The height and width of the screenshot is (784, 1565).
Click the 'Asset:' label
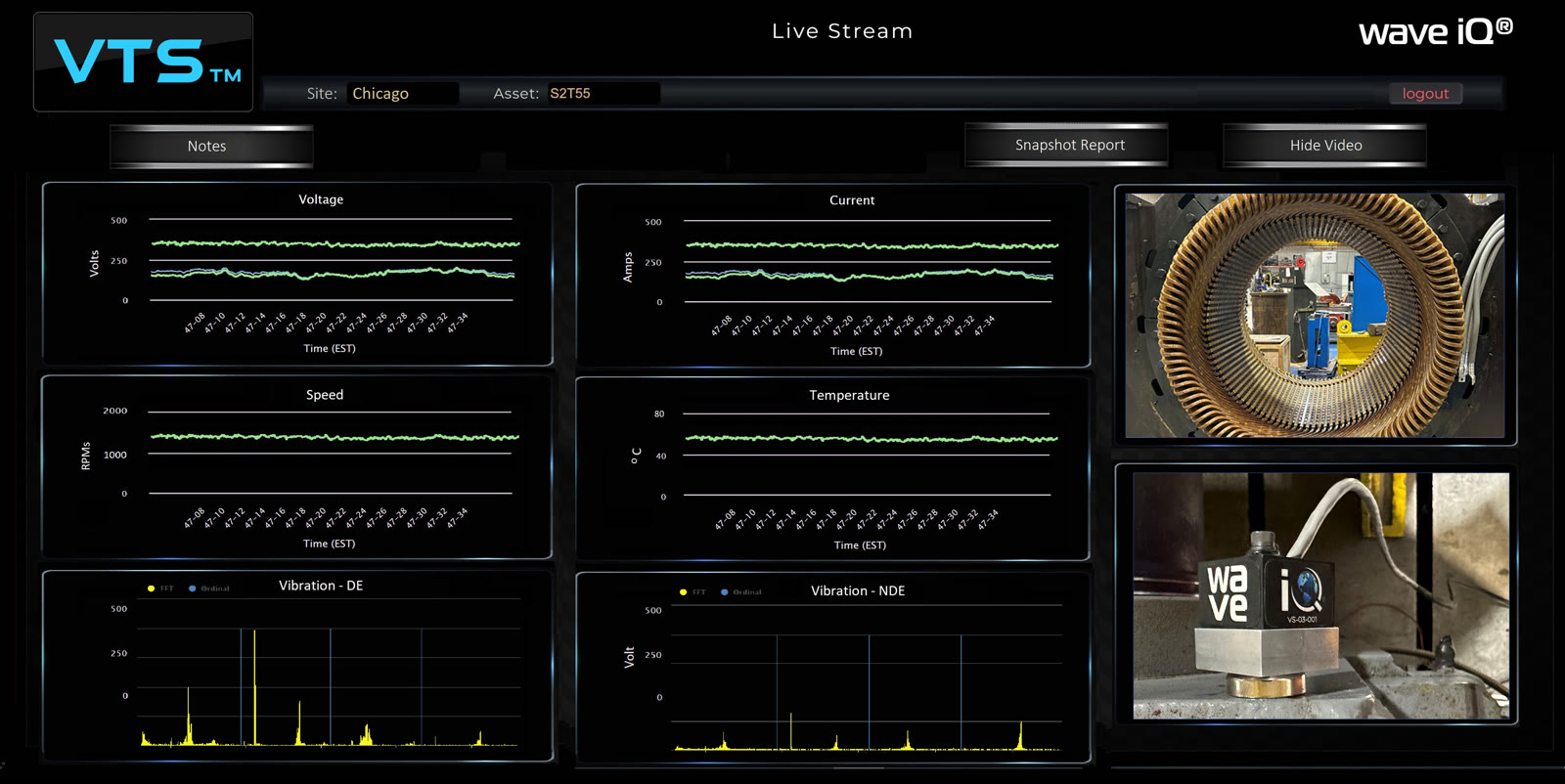click(x=516, y=94)
